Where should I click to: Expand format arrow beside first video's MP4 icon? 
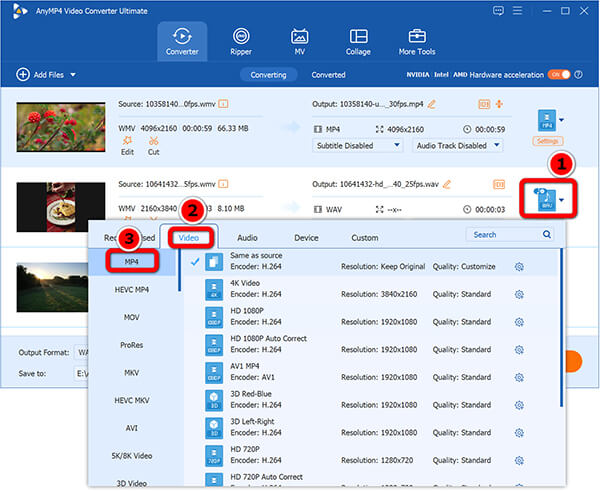561,120
